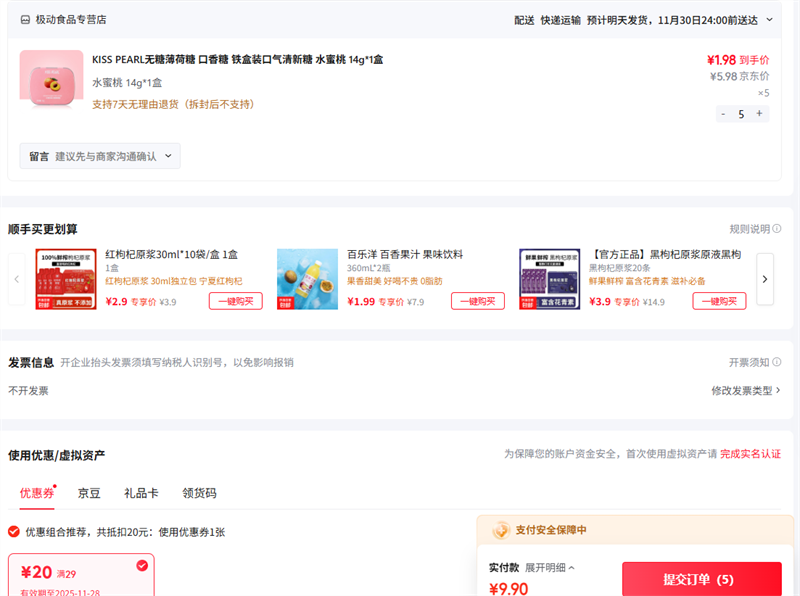Viewport: 800px width, 596px height.
Task: Open the KISS PEARL product thumbnail
Action: pos(51,82)
